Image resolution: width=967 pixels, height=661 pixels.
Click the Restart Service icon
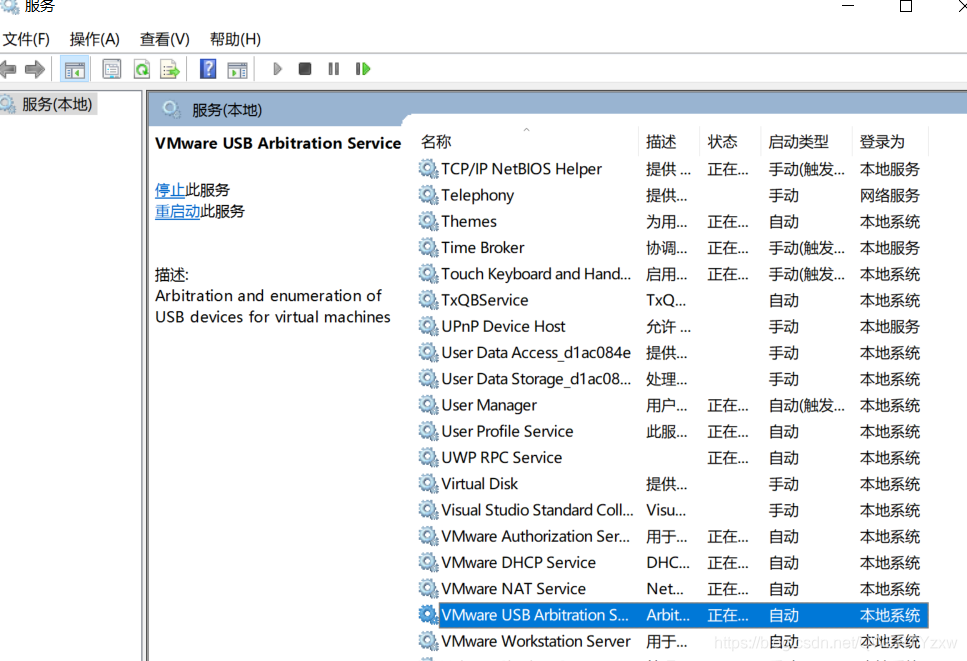[x=363, y=69]
